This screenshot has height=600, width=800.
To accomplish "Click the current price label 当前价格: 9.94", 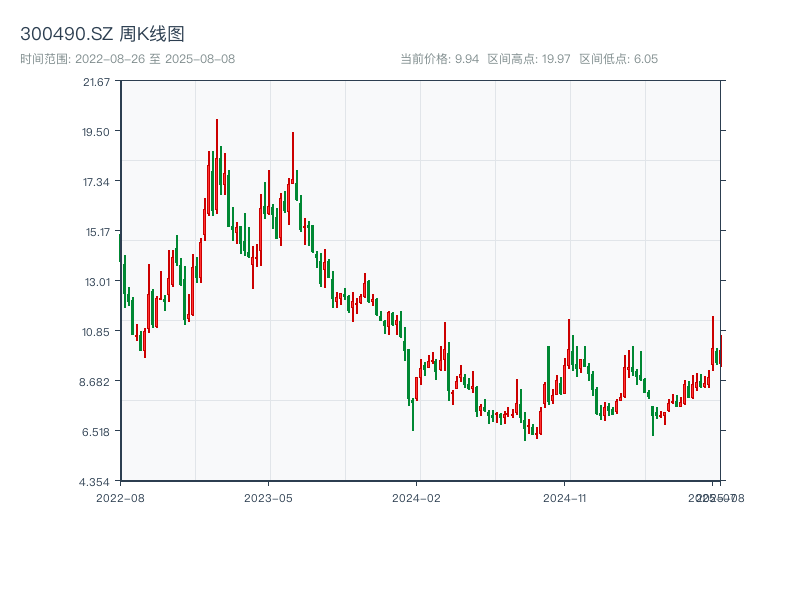I will (x=440, y=59).
